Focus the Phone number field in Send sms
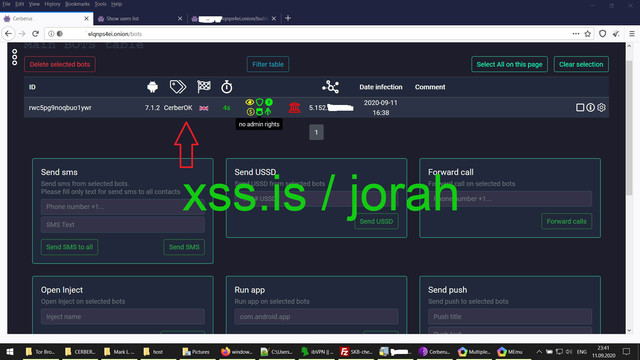The width and height of the screenshot is (640, 360). pyautogui.click(x=123, y=207)
